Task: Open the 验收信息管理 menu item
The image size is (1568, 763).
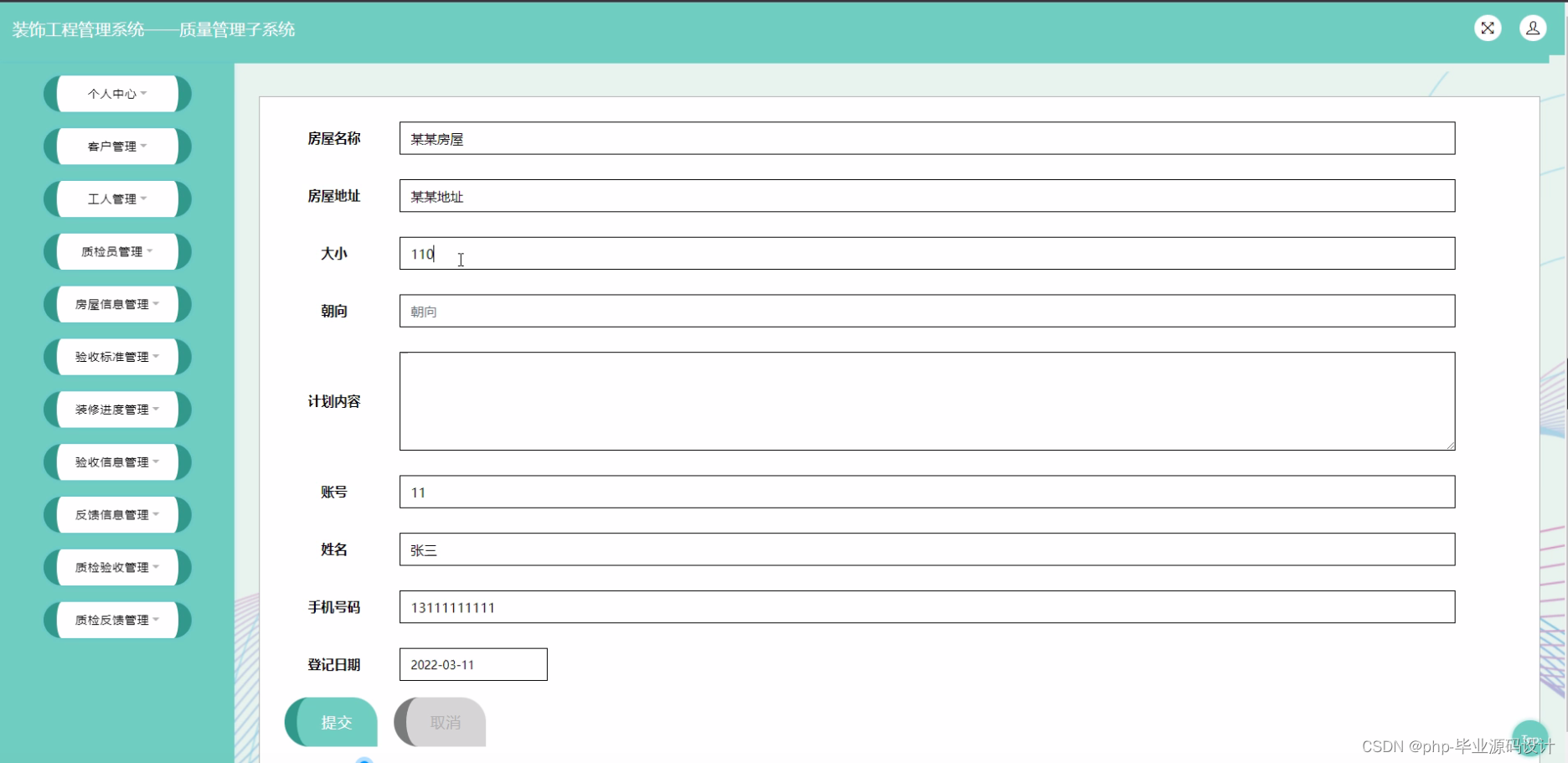Action: pyautogui.click(x=116, y=461)
